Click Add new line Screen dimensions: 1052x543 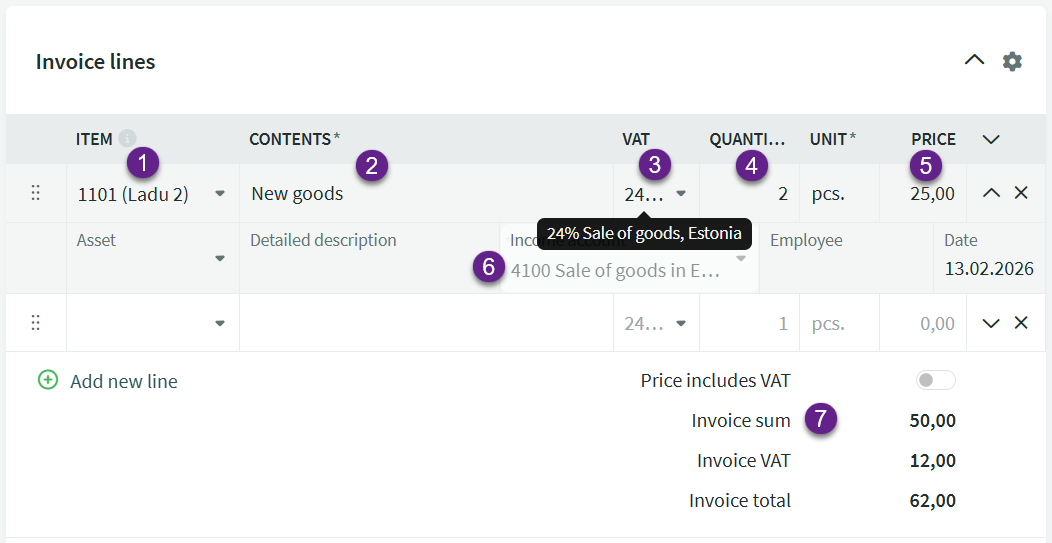click(x=124, y=381)
